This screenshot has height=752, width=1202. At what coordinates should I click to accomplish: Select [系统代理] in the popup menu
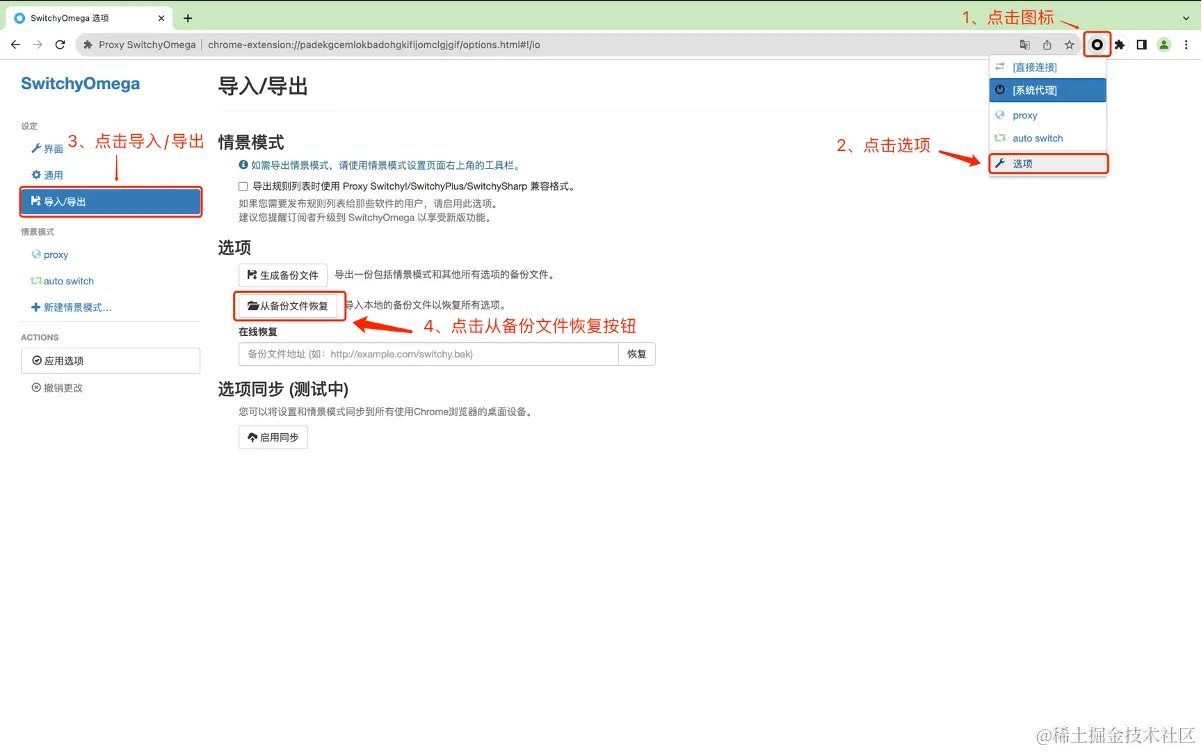point(1048,90)
